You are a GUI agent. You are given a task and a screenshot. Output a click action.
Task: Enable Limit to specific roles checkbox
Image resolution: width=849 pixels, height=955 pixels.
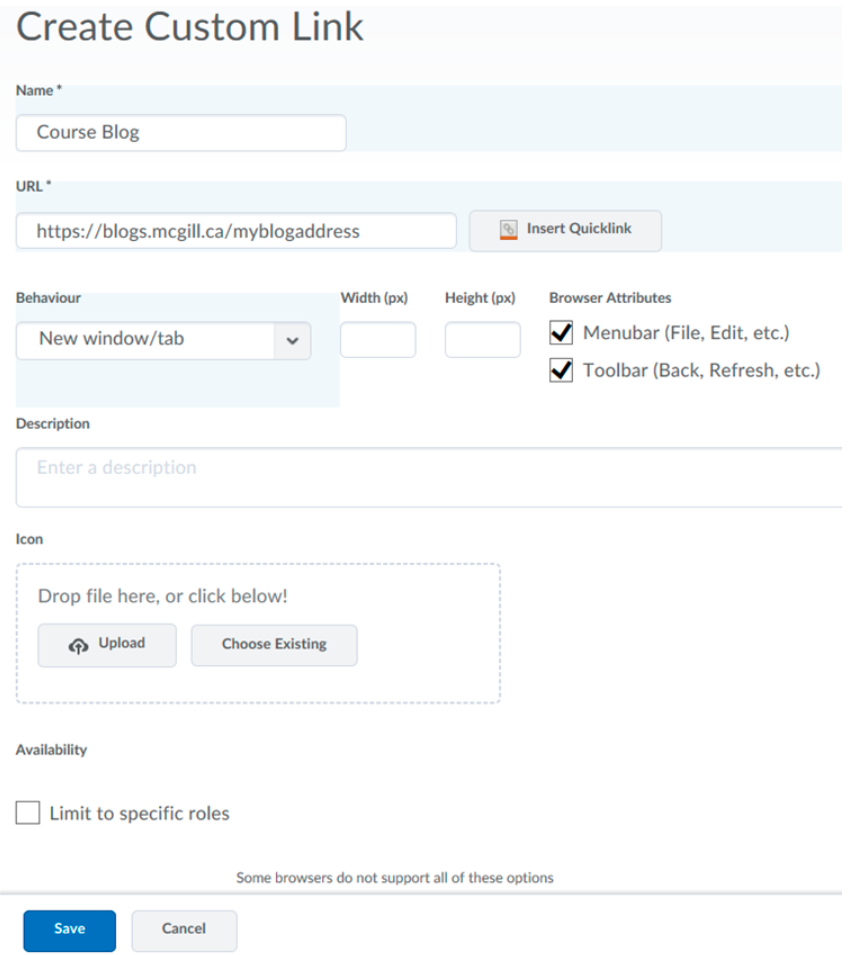click(x=28, y=813)
